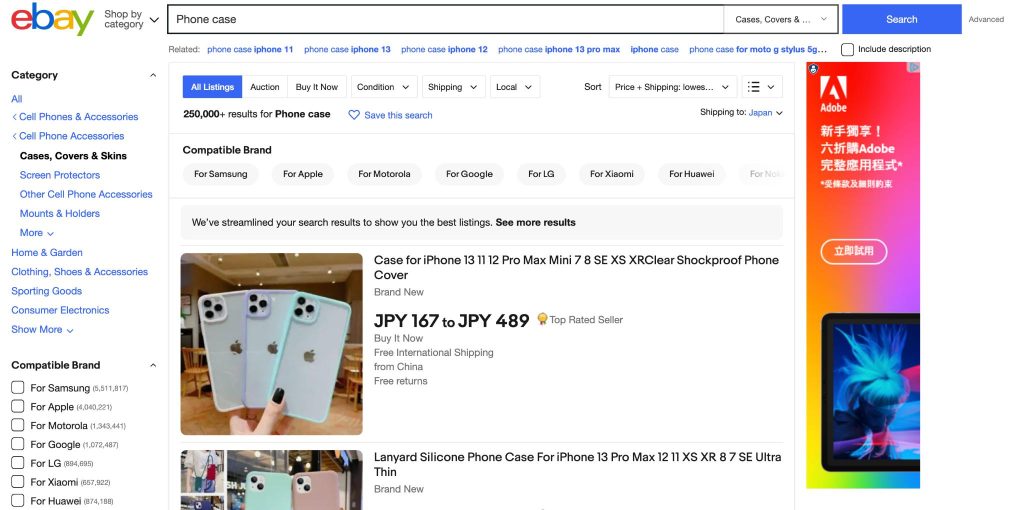Check the For Apple filter checkbox

click(x=18, y=406)
